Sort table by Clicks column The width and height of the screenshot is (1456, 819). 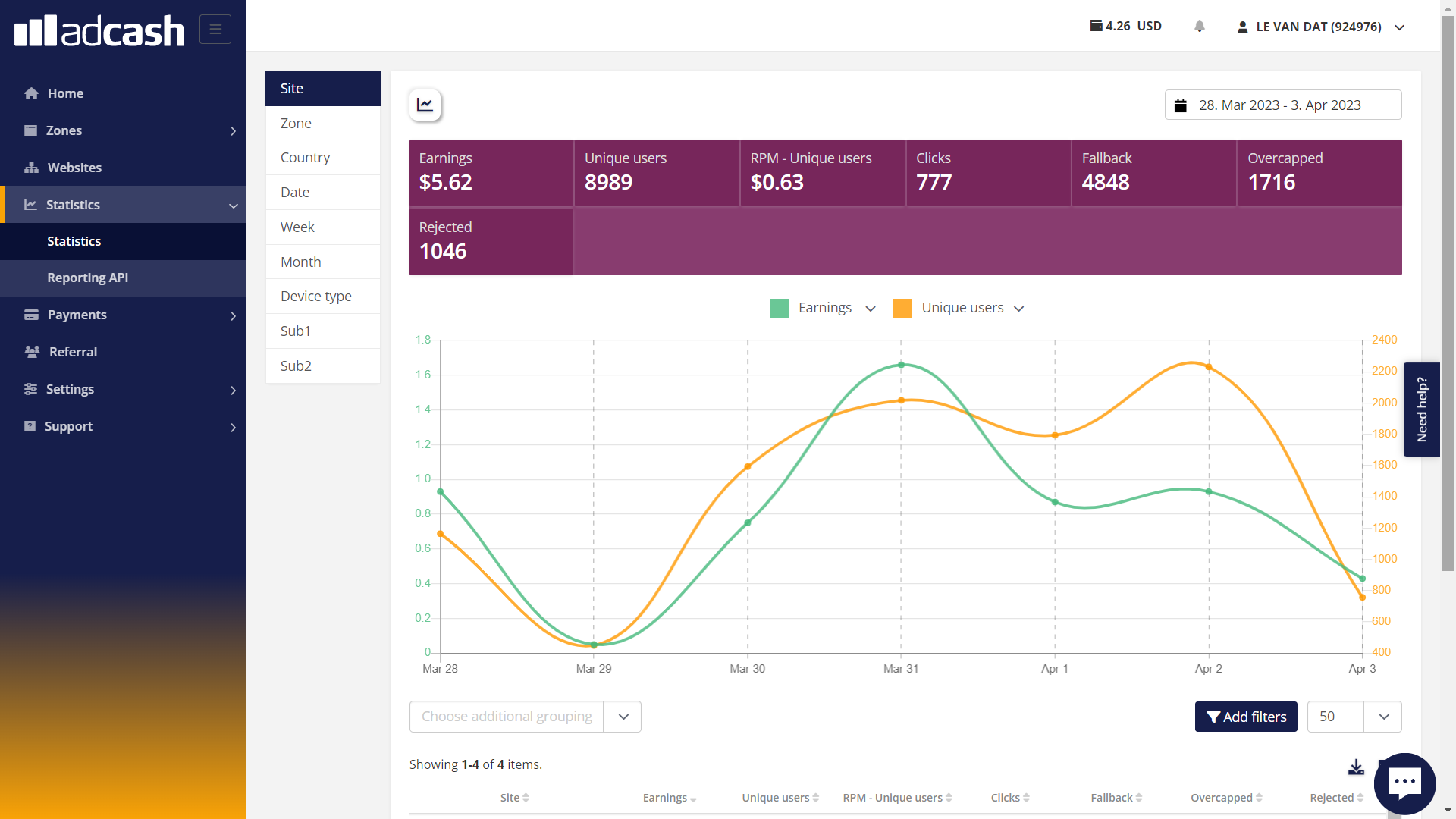(x=1010, y=798)
